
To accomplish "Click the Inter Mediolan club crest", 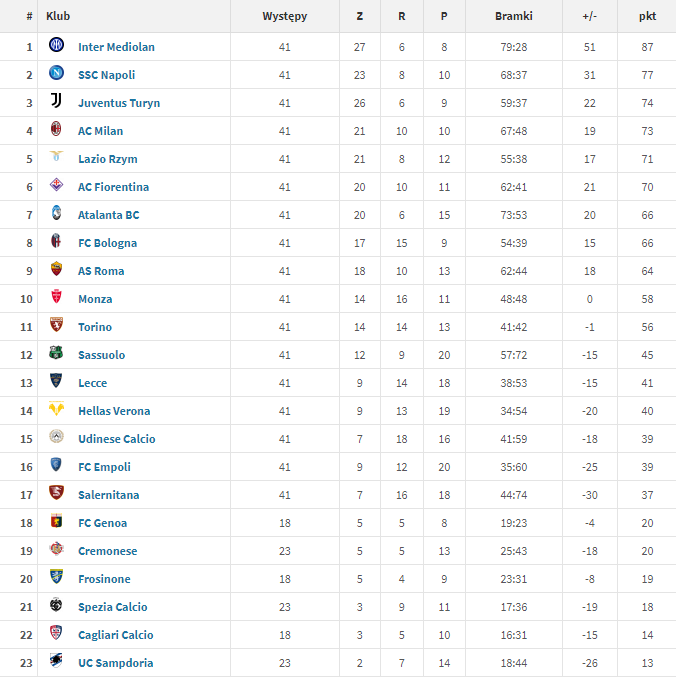I will point(57,44).
